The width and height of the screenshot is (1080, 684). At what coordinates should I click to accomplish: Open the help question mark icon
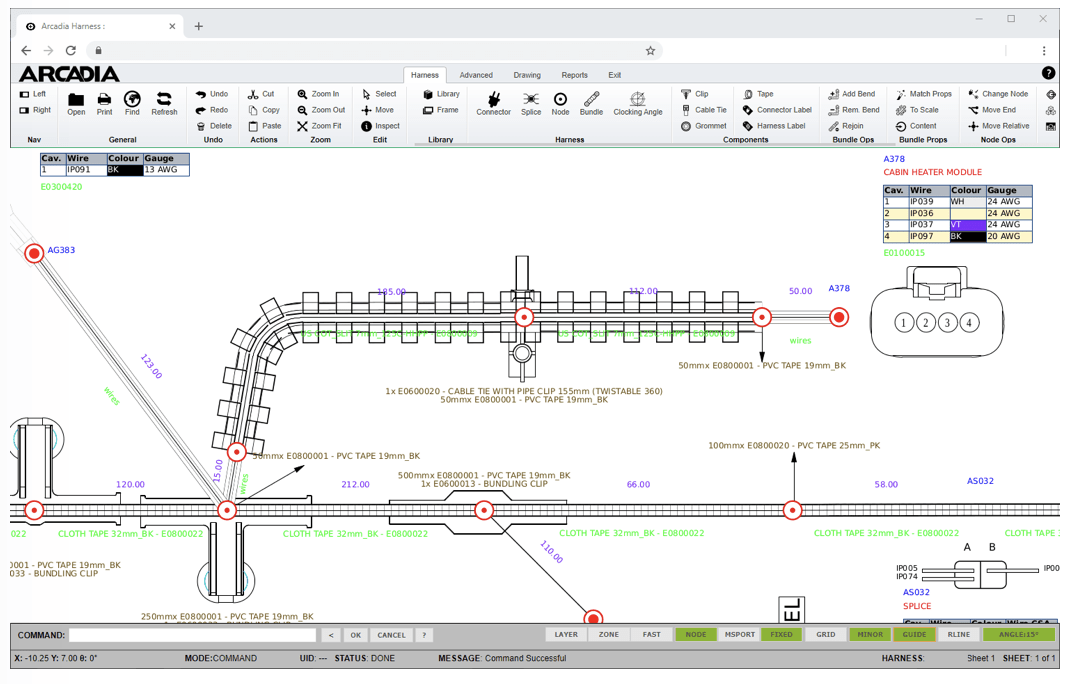[x=1048, y=73]
